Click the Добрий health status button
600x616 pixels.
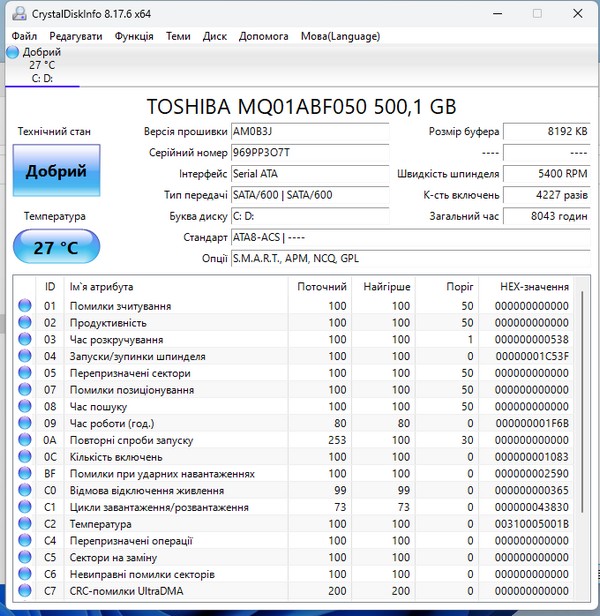pos(56,171)
